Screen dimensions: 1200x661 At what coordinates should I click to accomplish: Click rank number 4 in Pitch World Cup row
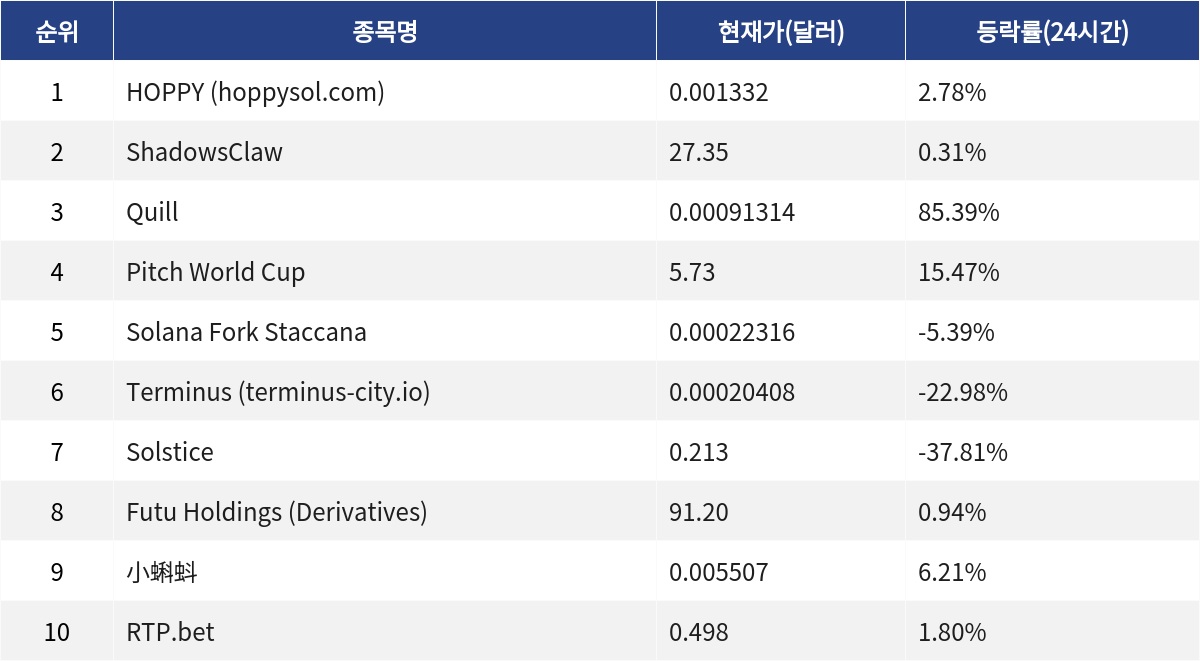pos(57,273)
